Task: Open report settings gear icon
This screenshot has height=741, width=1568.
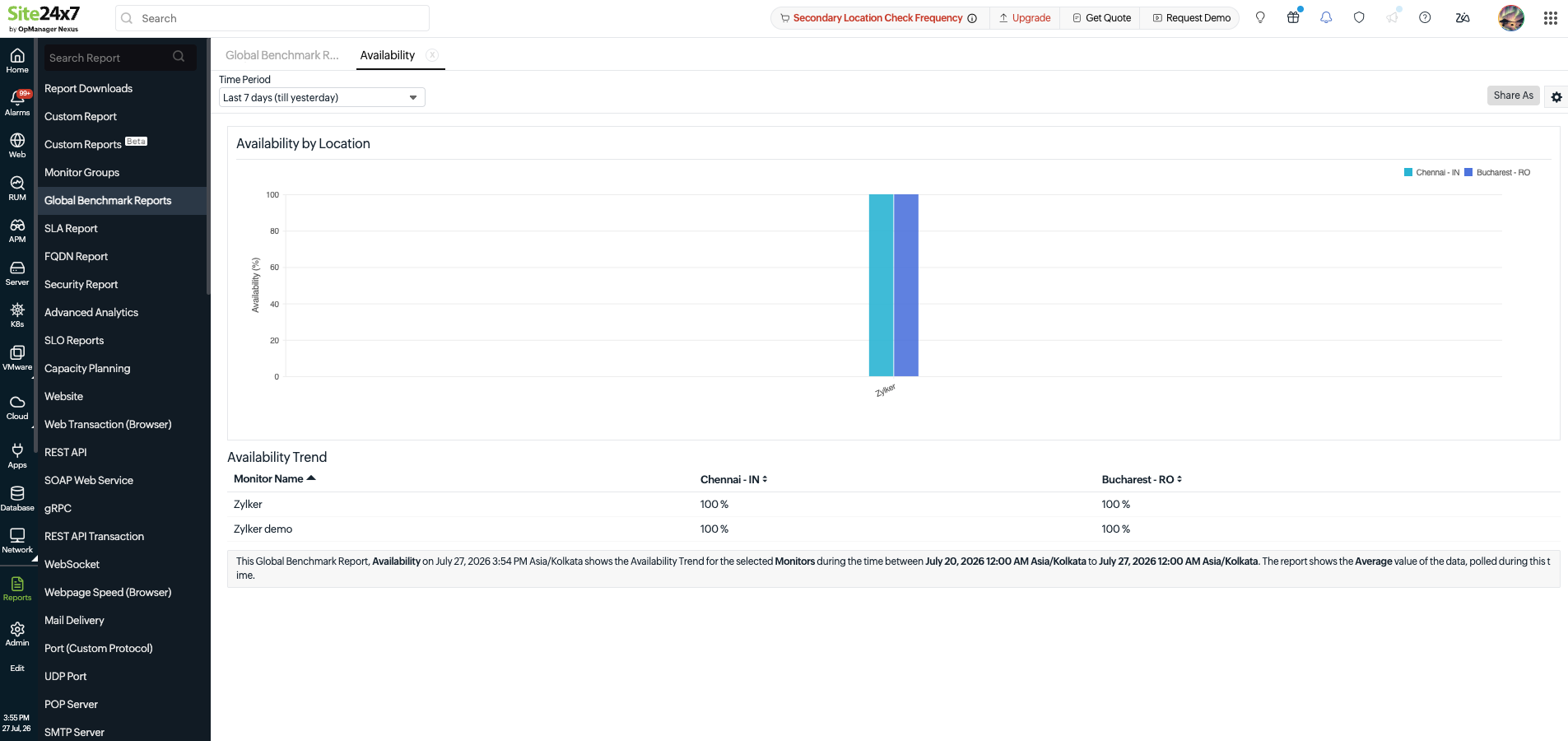Action: point(1556,96)
